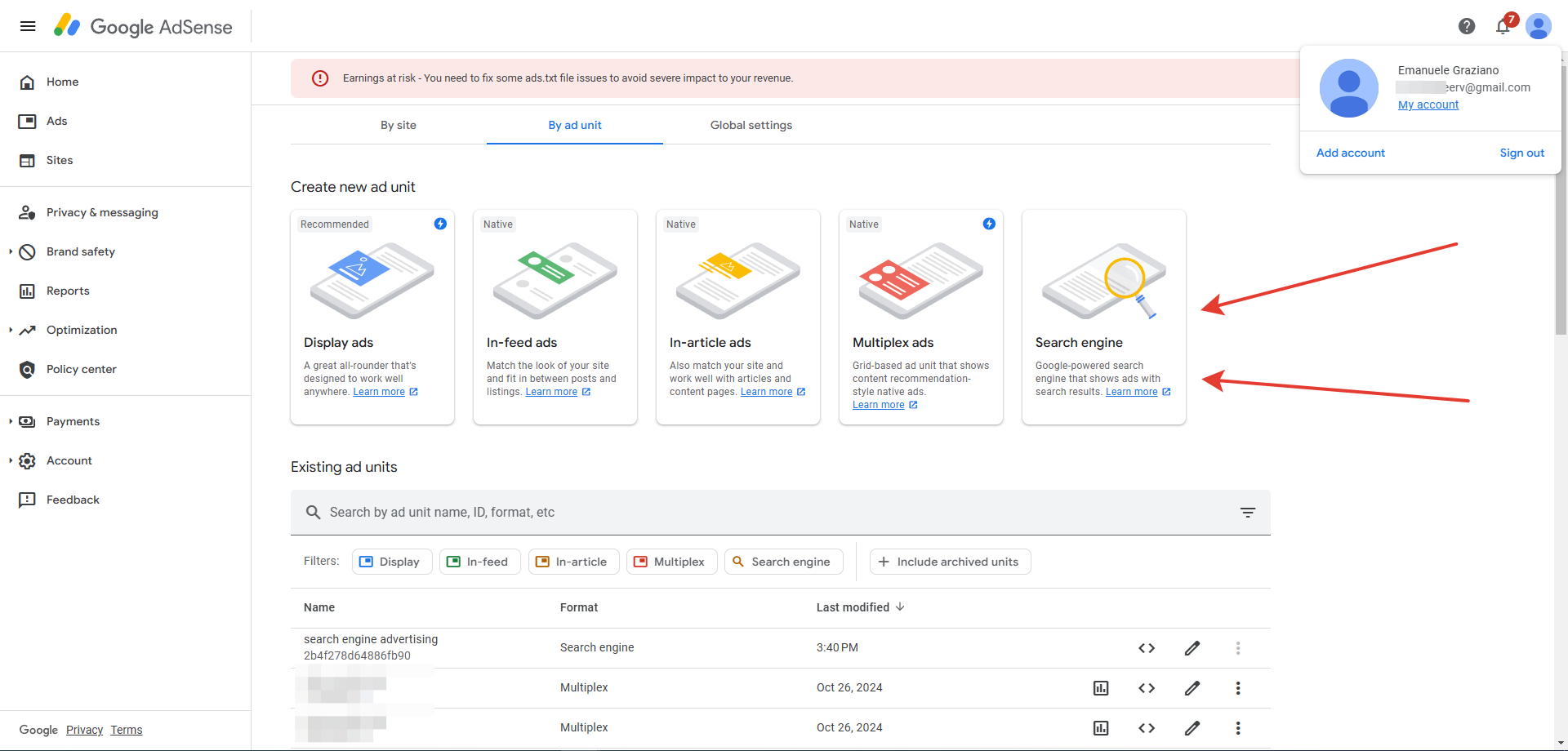
Task: Sort by Last modified column
Action: pyautogui.click(x=861, y=607)
